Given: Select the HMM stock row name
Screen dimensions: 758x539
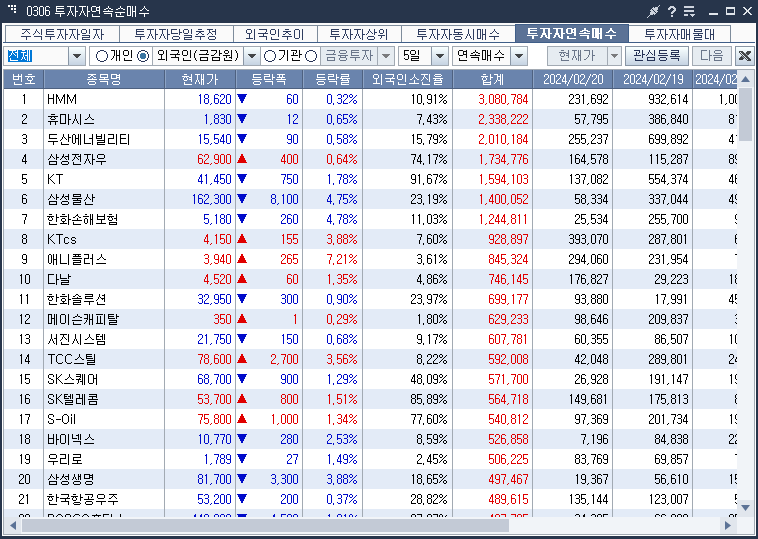Looking at the screenshot, I should [x=62, y=100].
